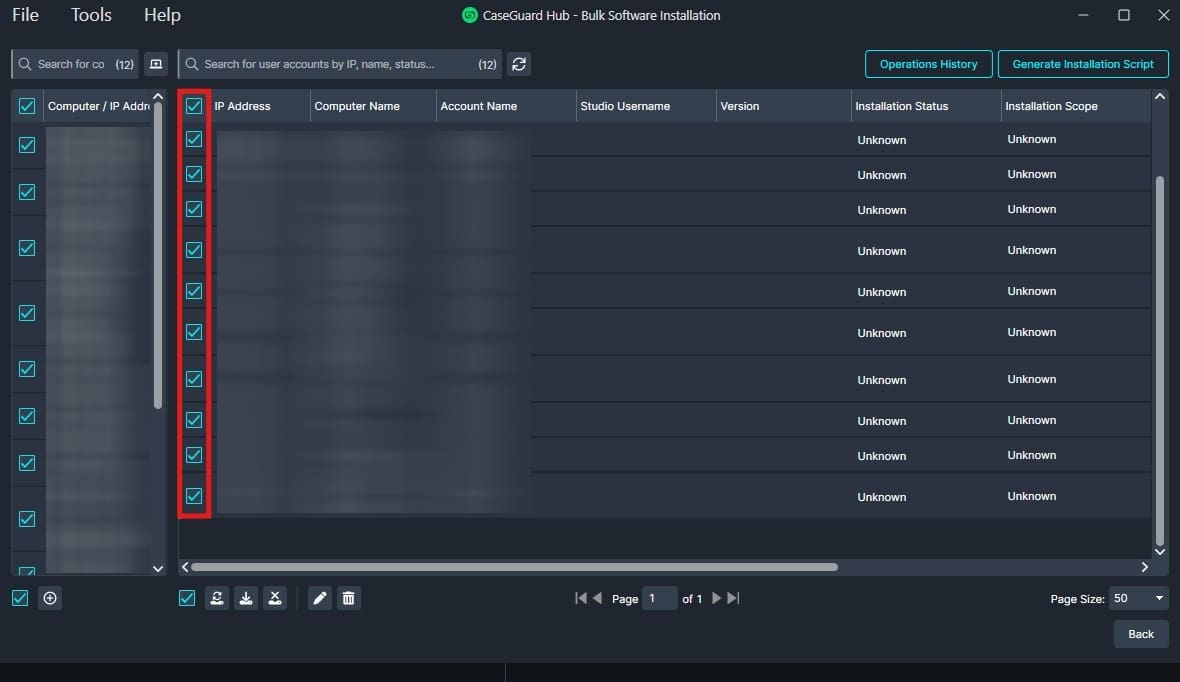Refresh the user accounts list
Viewport: 1180px width, 682px height.
(518, 64)
